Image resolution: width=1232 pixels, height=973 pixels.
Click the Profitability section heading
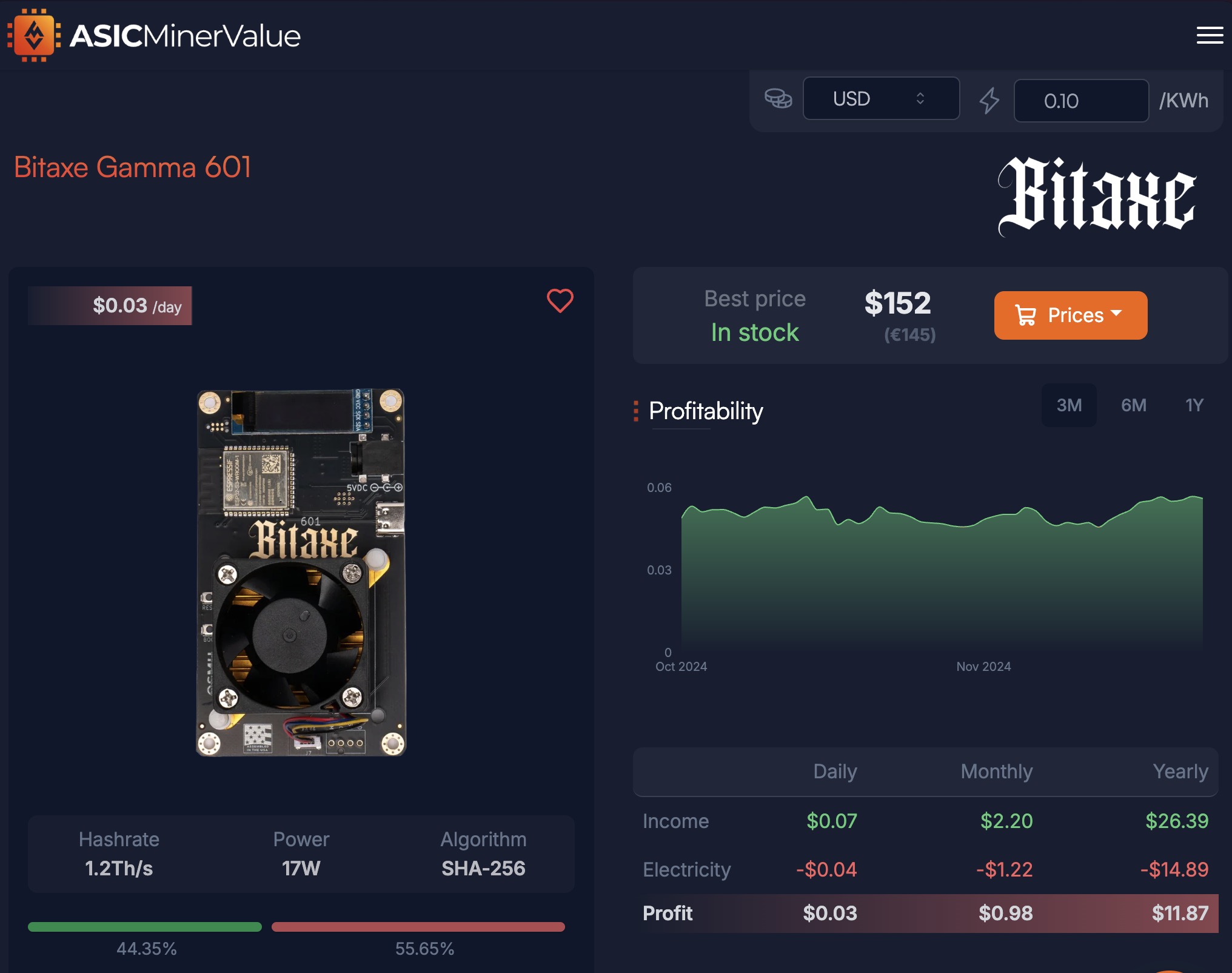(706, 411)
